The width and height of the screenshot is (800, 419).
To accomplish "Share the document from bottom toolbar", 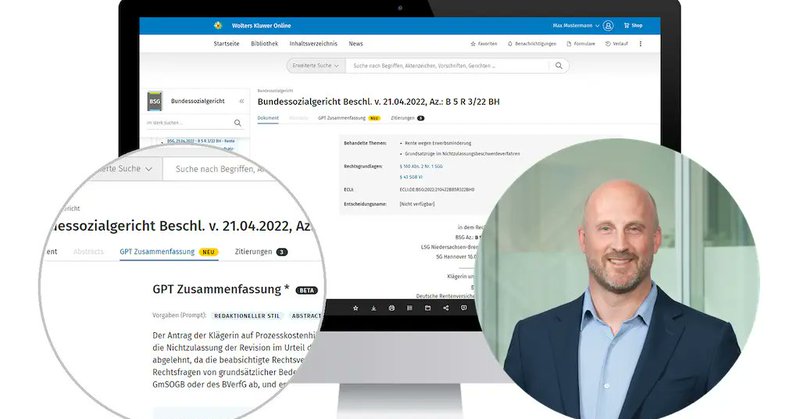I will pos(446,308).
